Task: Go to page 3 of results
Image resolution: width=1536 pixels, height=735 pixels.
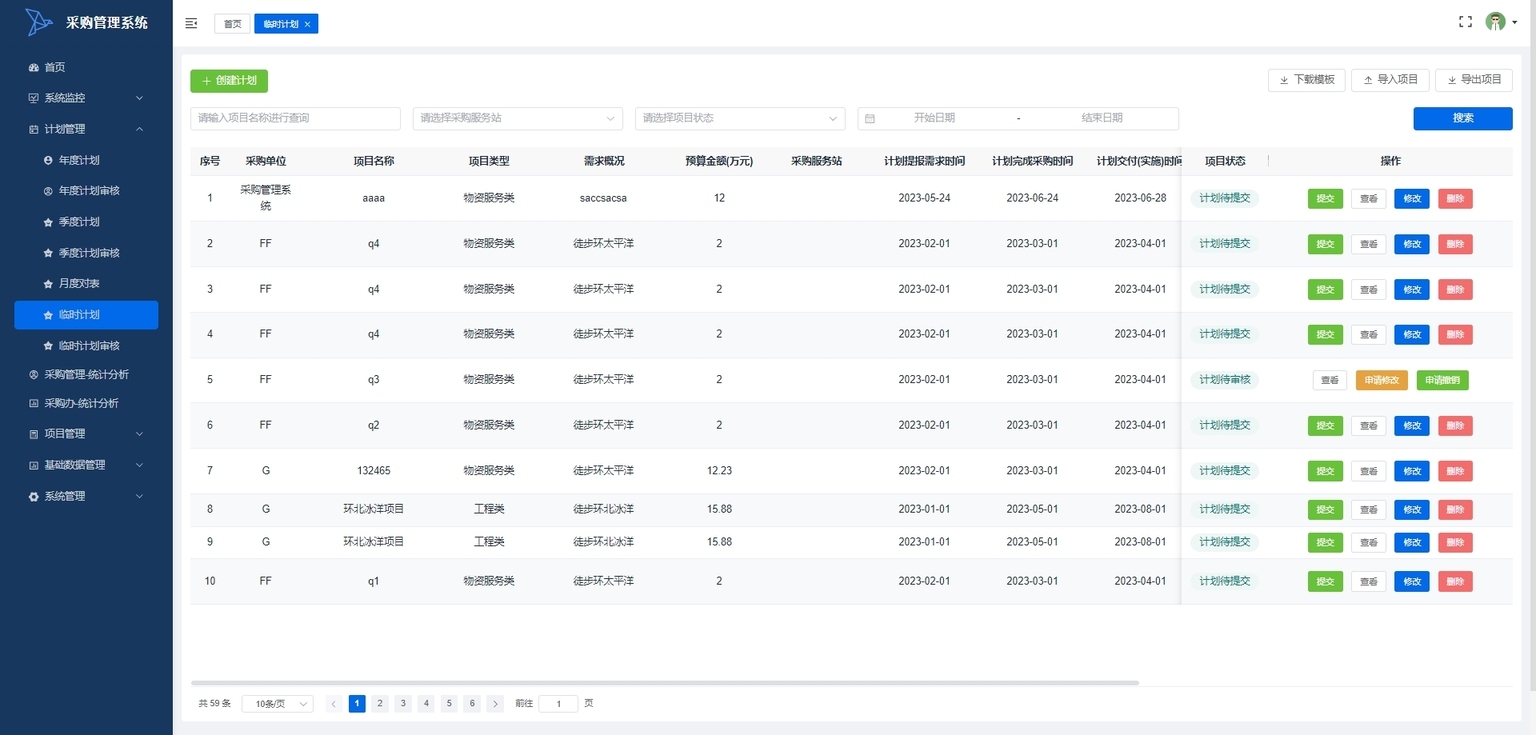Action: tap(403, 704)
